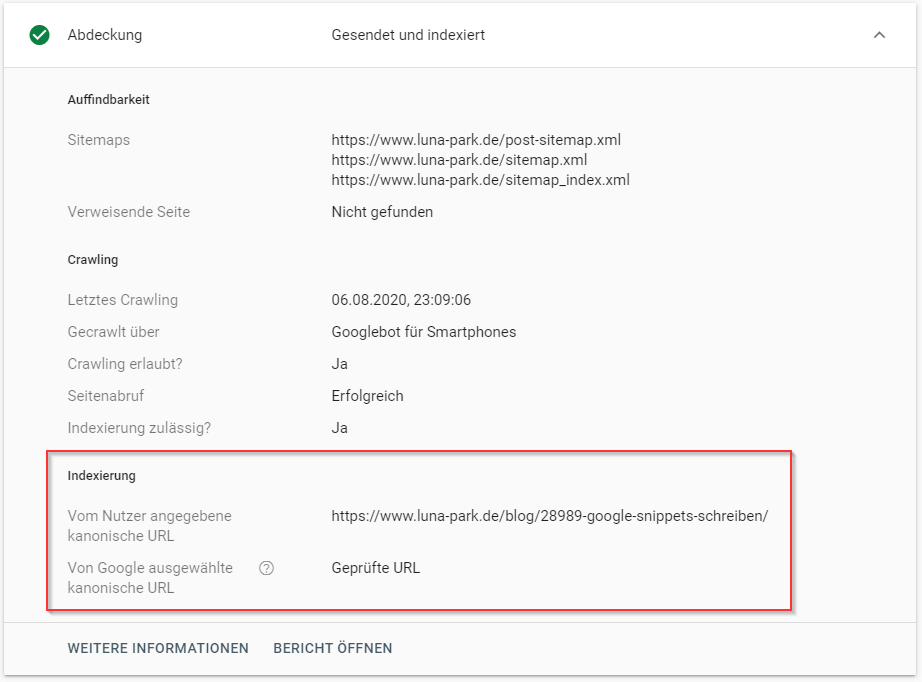
Task: Click the Auffindbarkeit heading
Action: click(x=108, y=99)
